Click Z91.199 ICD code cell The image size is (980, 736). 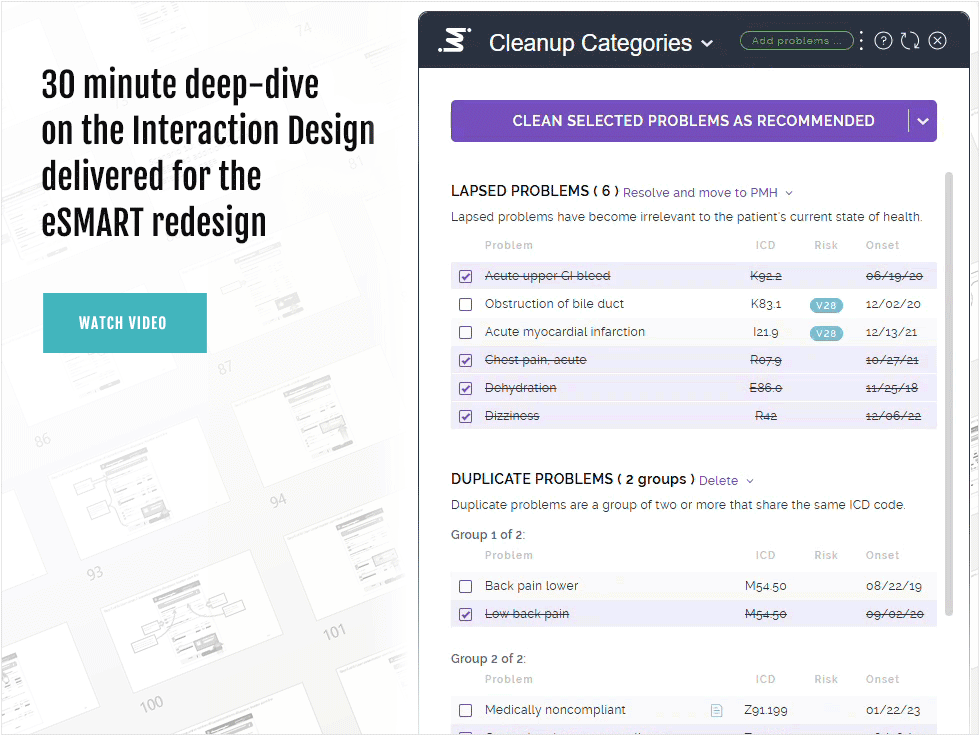click(x=766, y=710)
